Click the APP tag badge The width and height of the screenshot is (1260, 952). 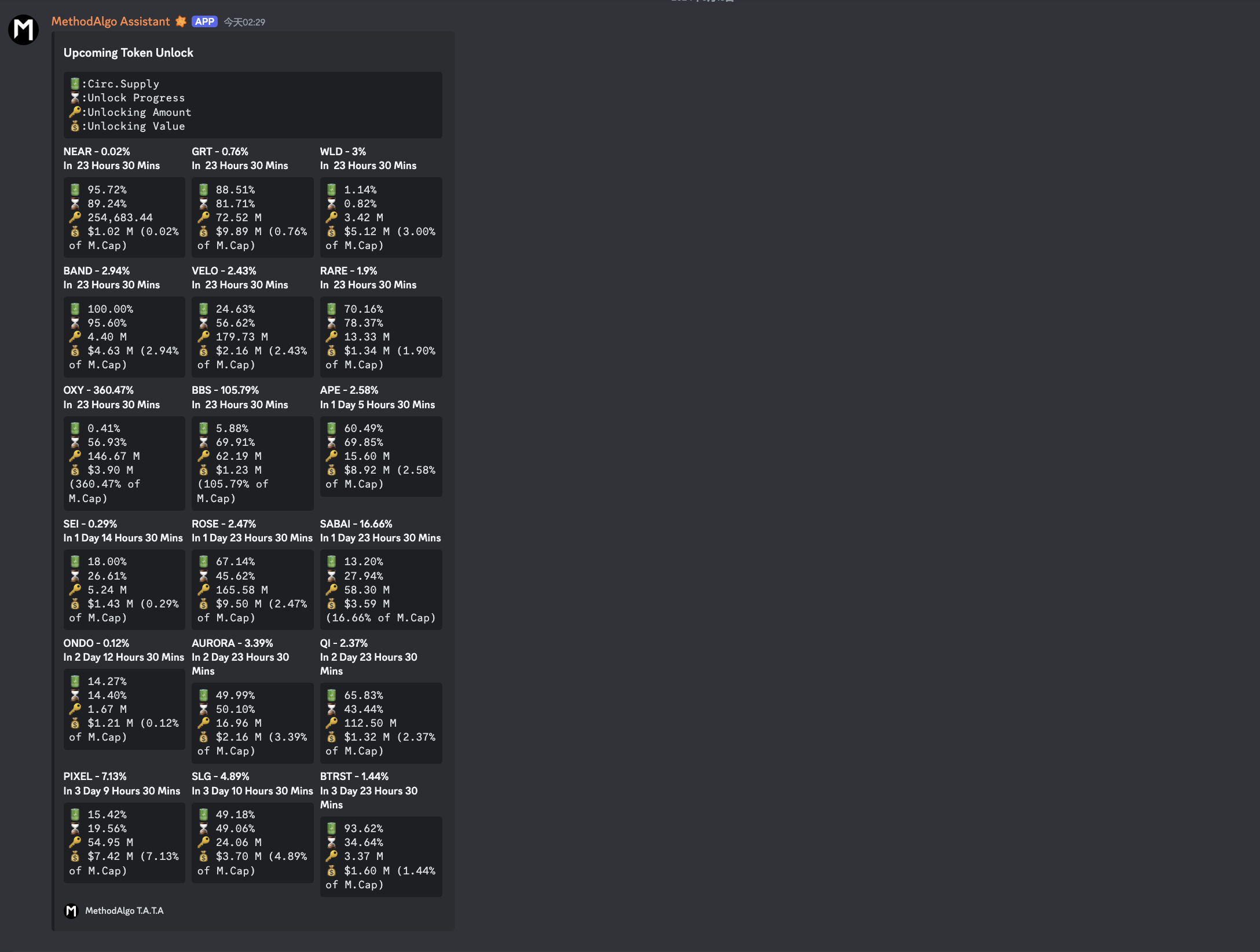click(x=204, y=21)
